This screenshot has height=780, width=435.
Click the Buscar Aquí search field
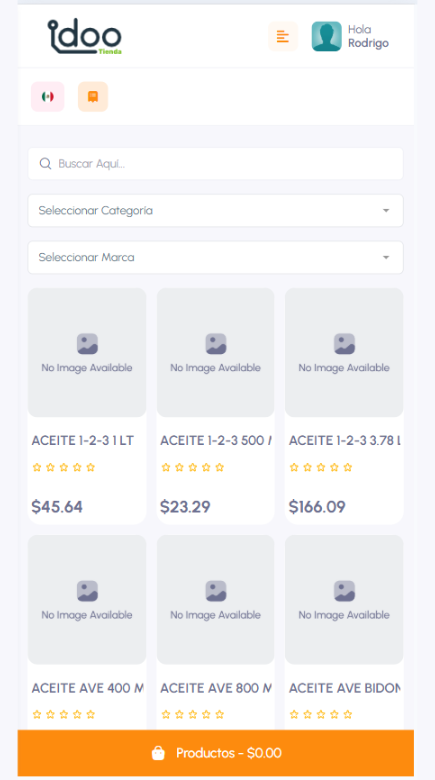[216, 164]
